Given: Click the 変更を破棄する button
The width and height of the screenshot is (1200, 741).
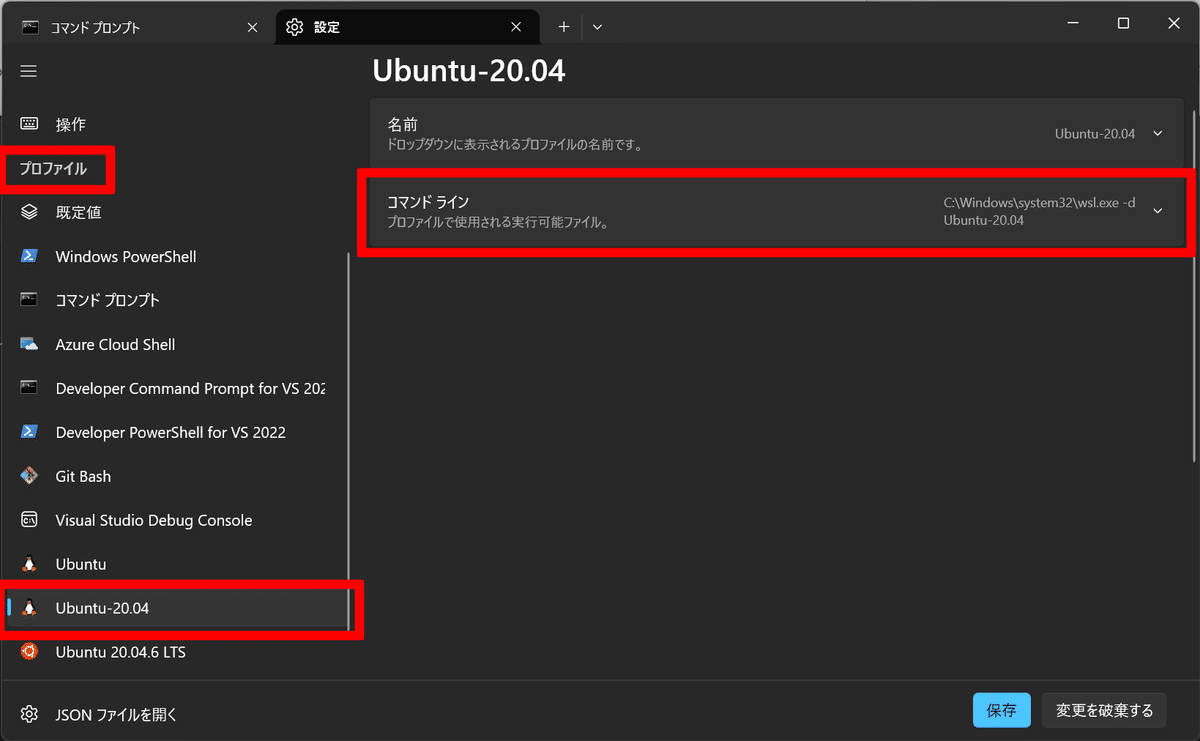Looking at the screenshot, I should tap(1104, 710).
